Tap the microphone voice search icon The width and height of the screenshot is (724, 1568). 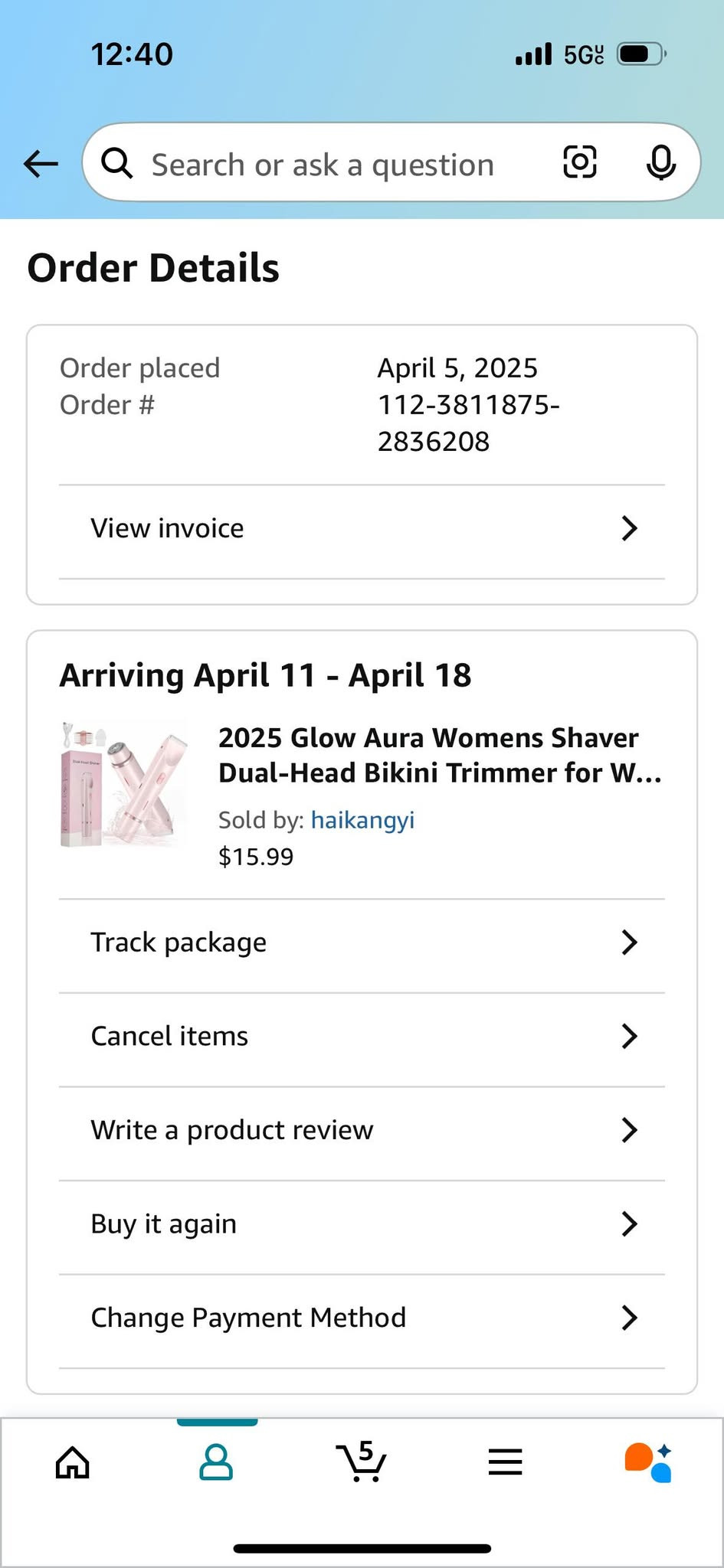point(660,162)
